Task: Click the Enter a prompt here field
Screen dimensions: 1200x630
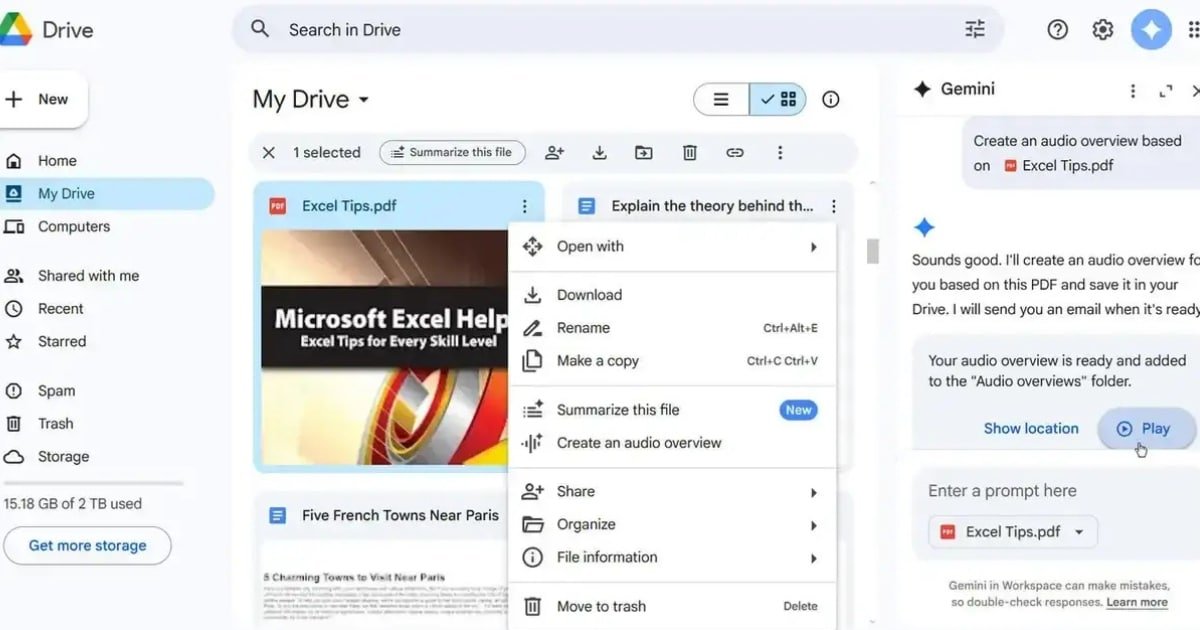Action: pos(1057,491)
